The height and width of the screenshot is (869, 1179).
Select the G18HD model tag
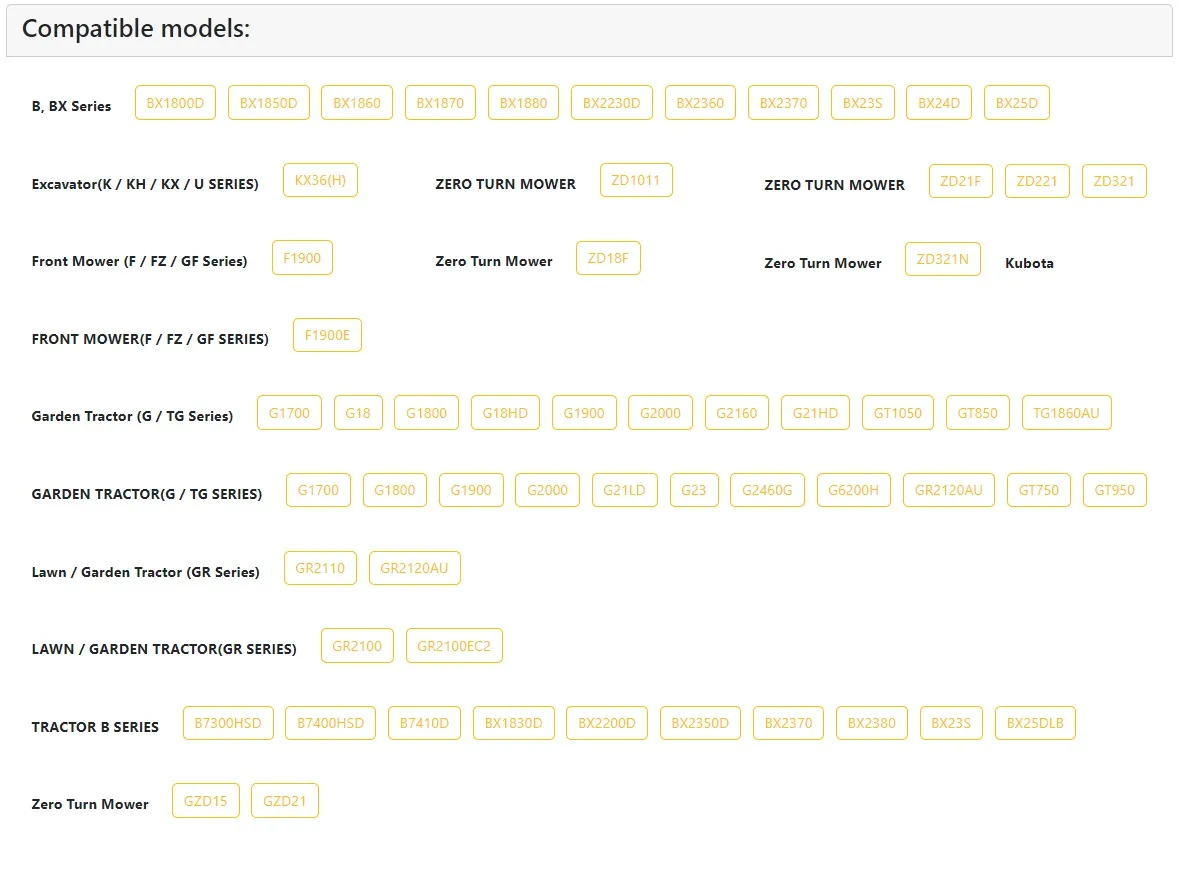pos(505,413)
